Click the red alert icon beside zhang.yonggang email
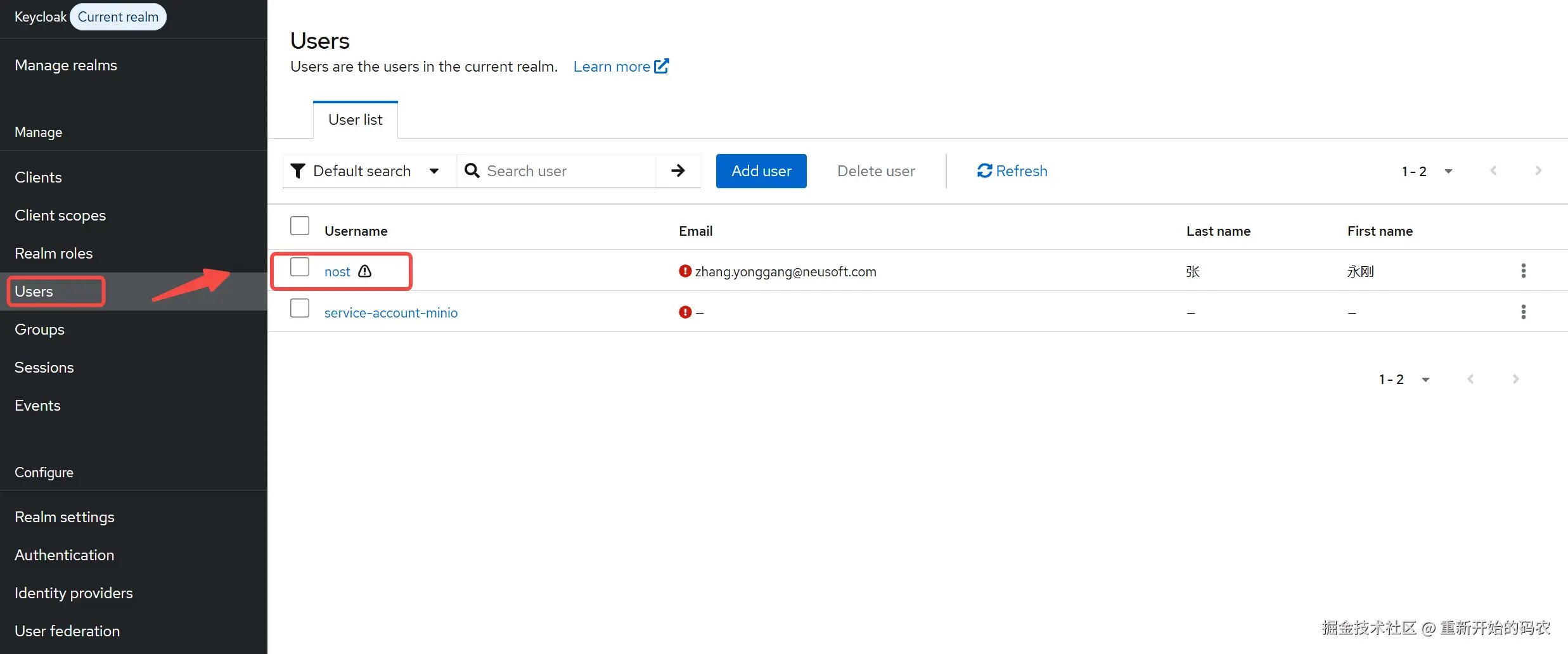The image size is (1568, 654). 685,271
